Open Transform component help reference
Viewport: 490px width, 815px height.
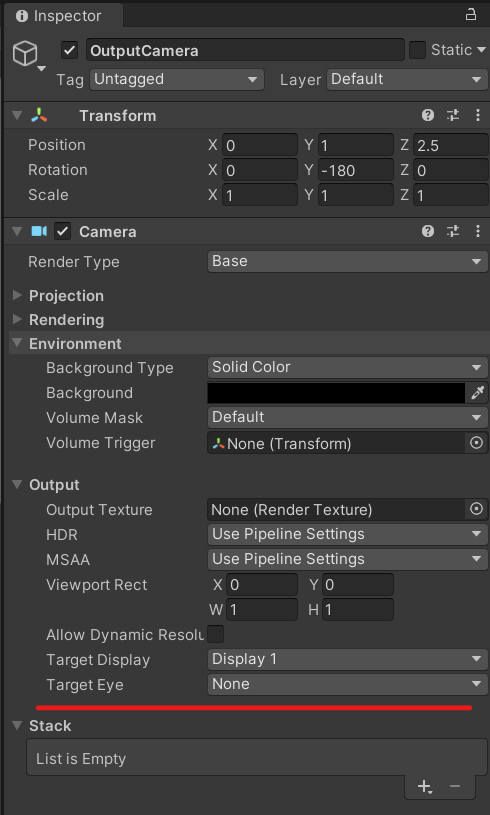(428, 115)
